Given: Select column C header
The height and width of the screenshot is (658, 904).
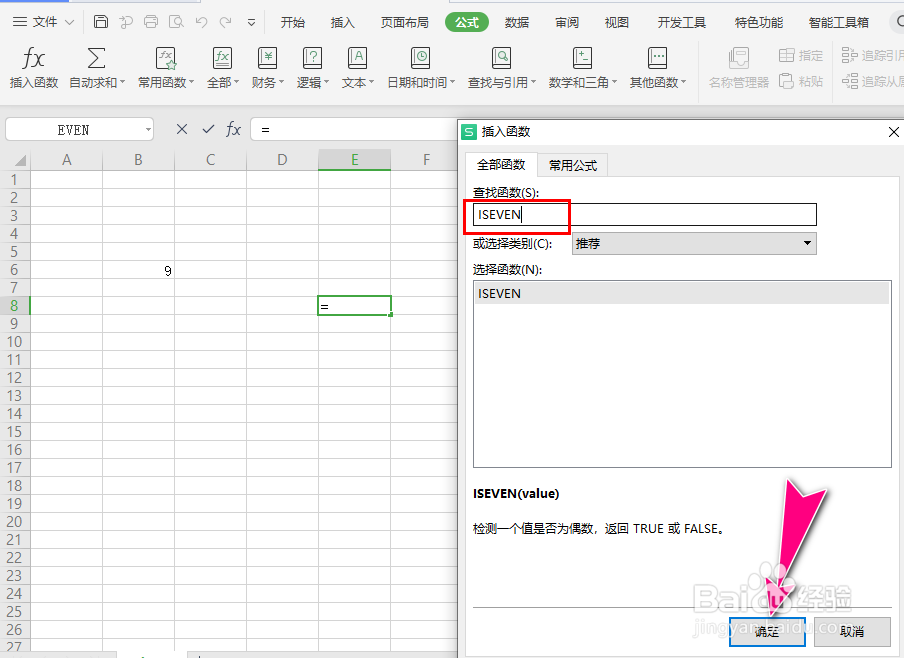Looking at the screenshot, I should tap(210, 160).
